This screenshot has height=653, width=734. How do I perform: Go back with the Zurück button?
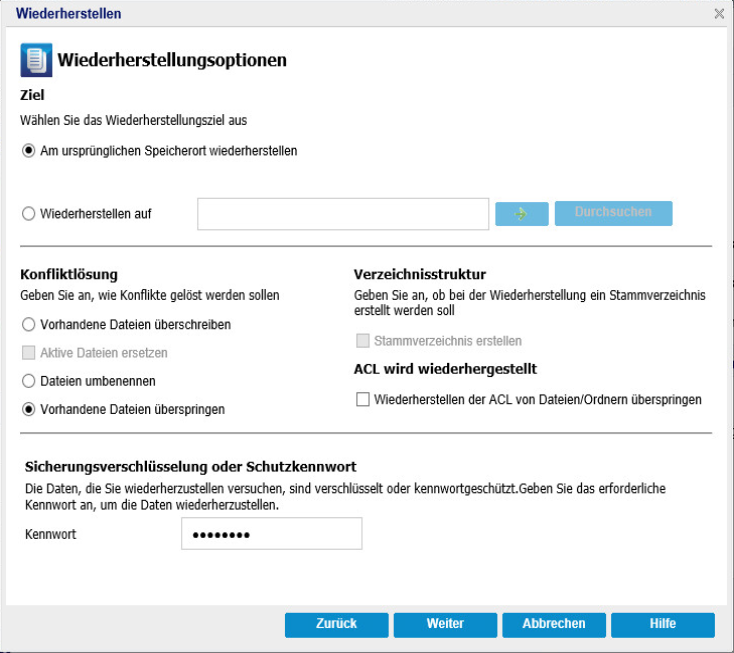[x=336, y=624]
